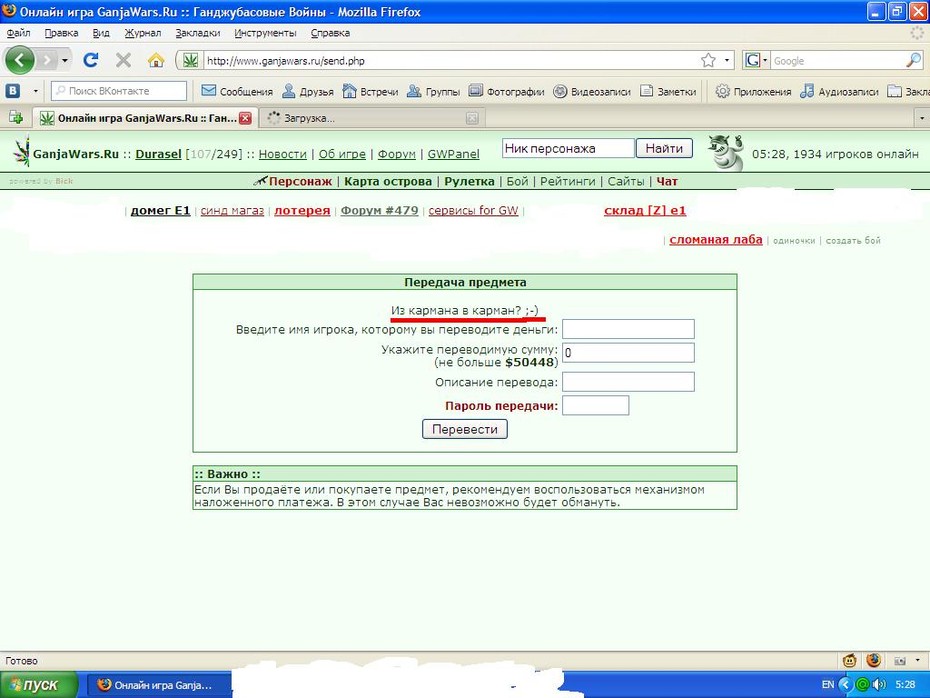Open the сломаная лаба link
Viewport: 930px width, 698px height.
[x=716, y=240]
